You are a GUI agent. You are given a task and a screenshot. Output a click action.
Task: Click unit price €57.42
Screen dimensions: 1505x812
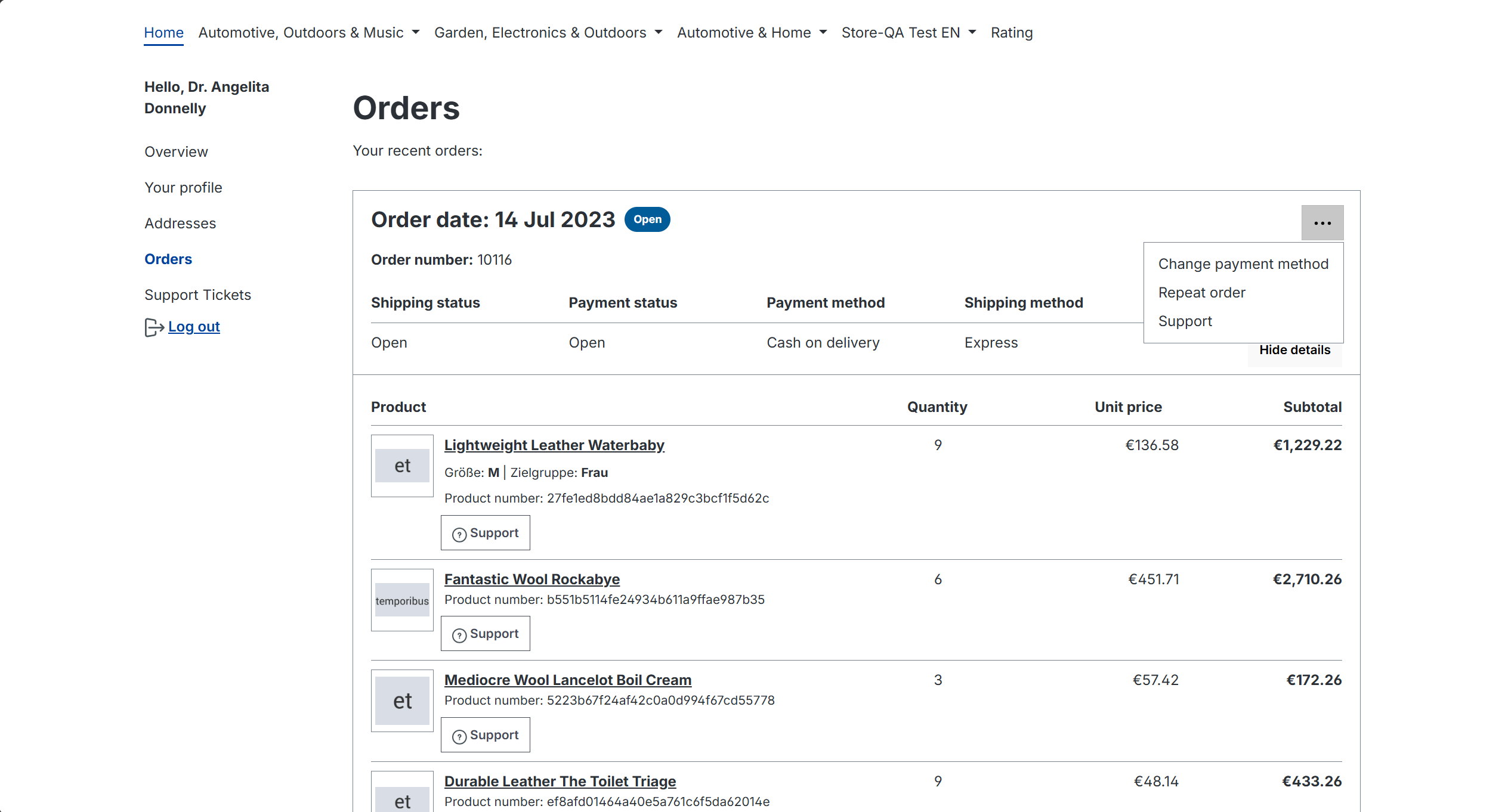click(x=1155, y=680)
